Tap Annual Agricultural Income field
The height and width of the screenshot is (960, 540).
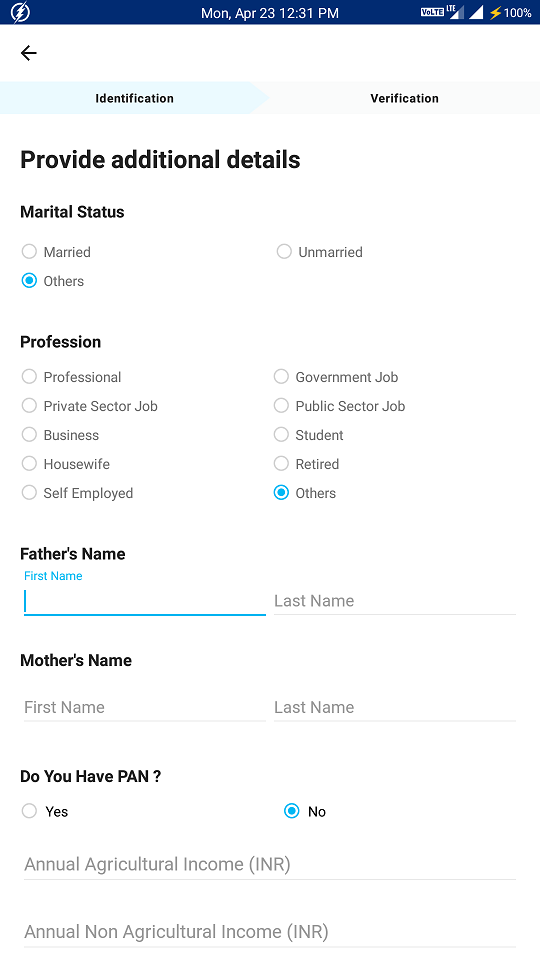(x=269, y=864)
